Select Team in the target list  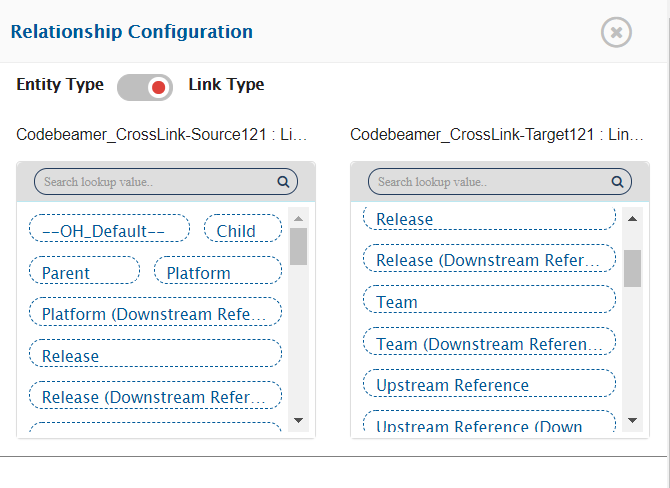tap(489, 301)
